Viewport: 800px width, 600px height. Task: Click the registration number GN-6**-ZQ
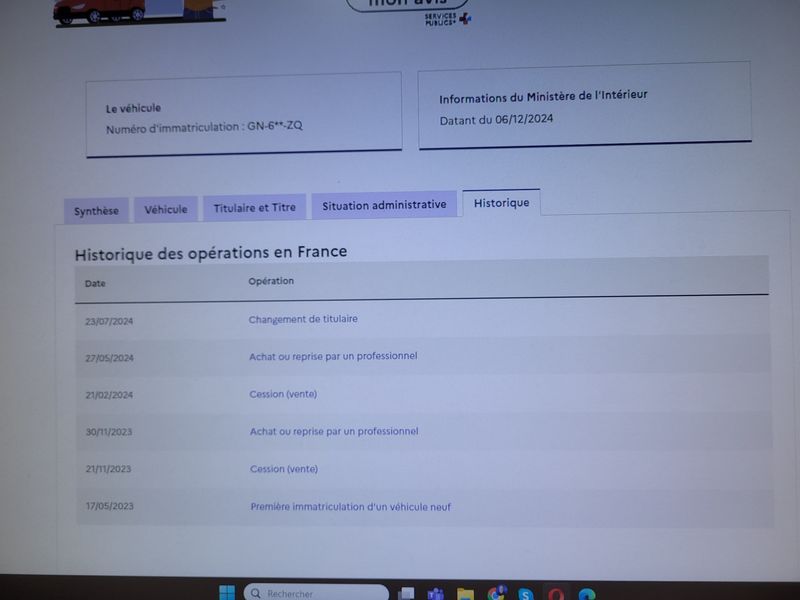[x=275, y=125]
